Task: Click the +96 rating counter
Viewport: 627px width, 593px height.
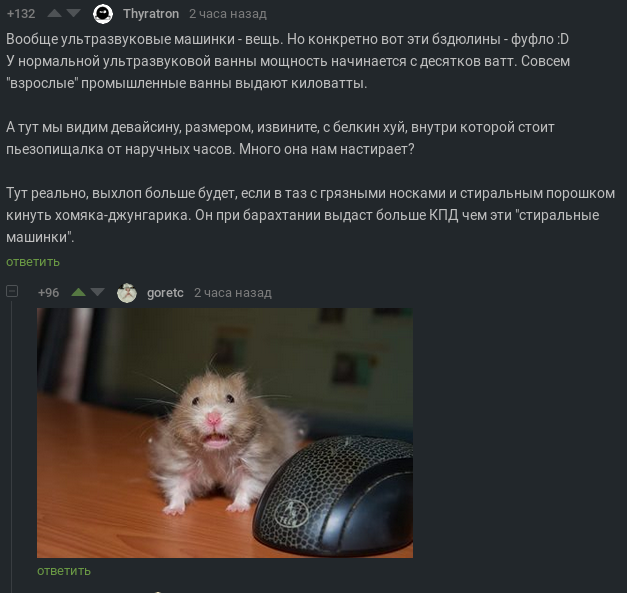Action: [48, 293]
